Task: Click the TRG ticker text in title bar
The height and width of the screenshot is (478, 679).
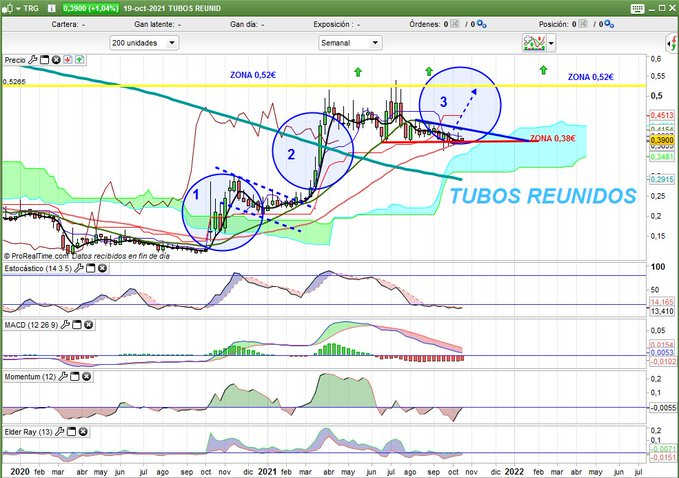Action: click(x=31, y=8)
